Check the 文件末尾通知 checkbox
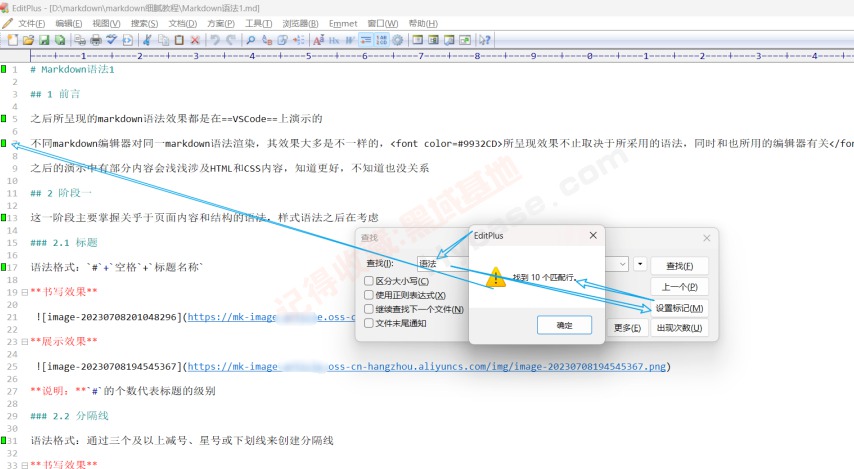Screen dimensions: 854x469 [x=369, y=323]
